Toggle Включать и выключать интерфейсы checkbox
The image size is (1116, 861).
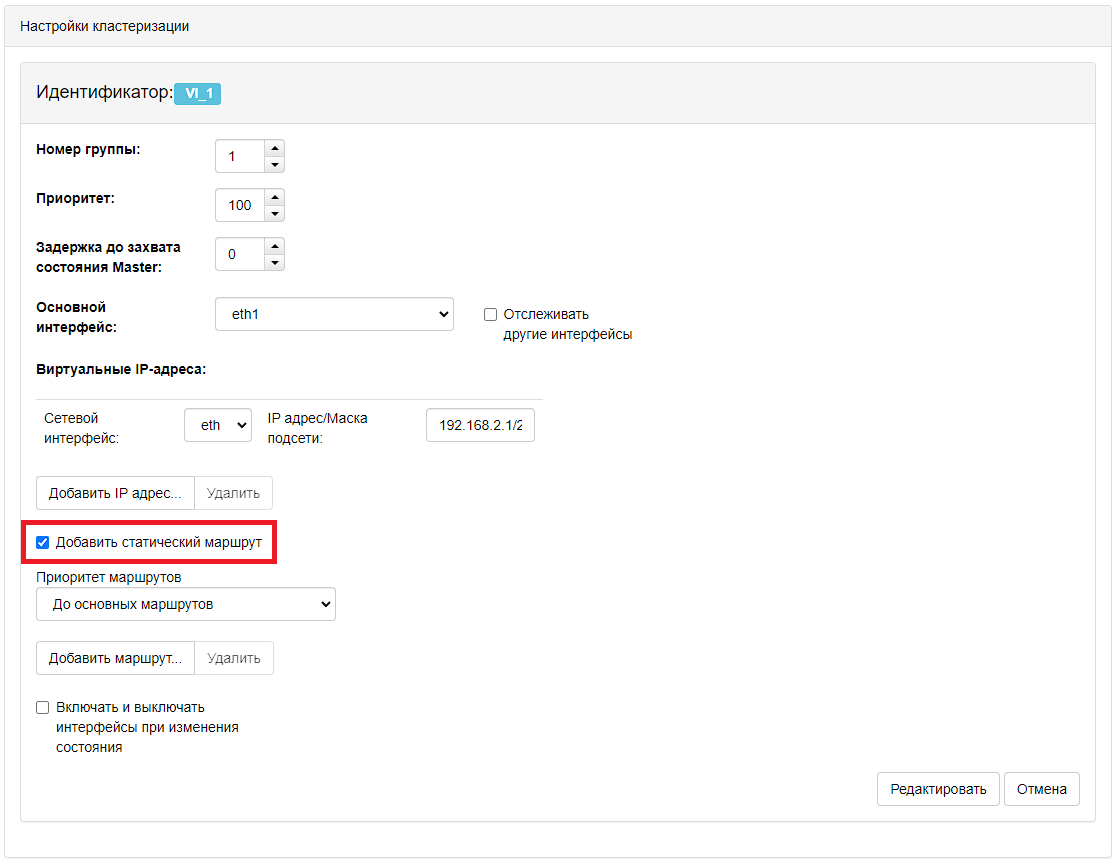point(43,707)
